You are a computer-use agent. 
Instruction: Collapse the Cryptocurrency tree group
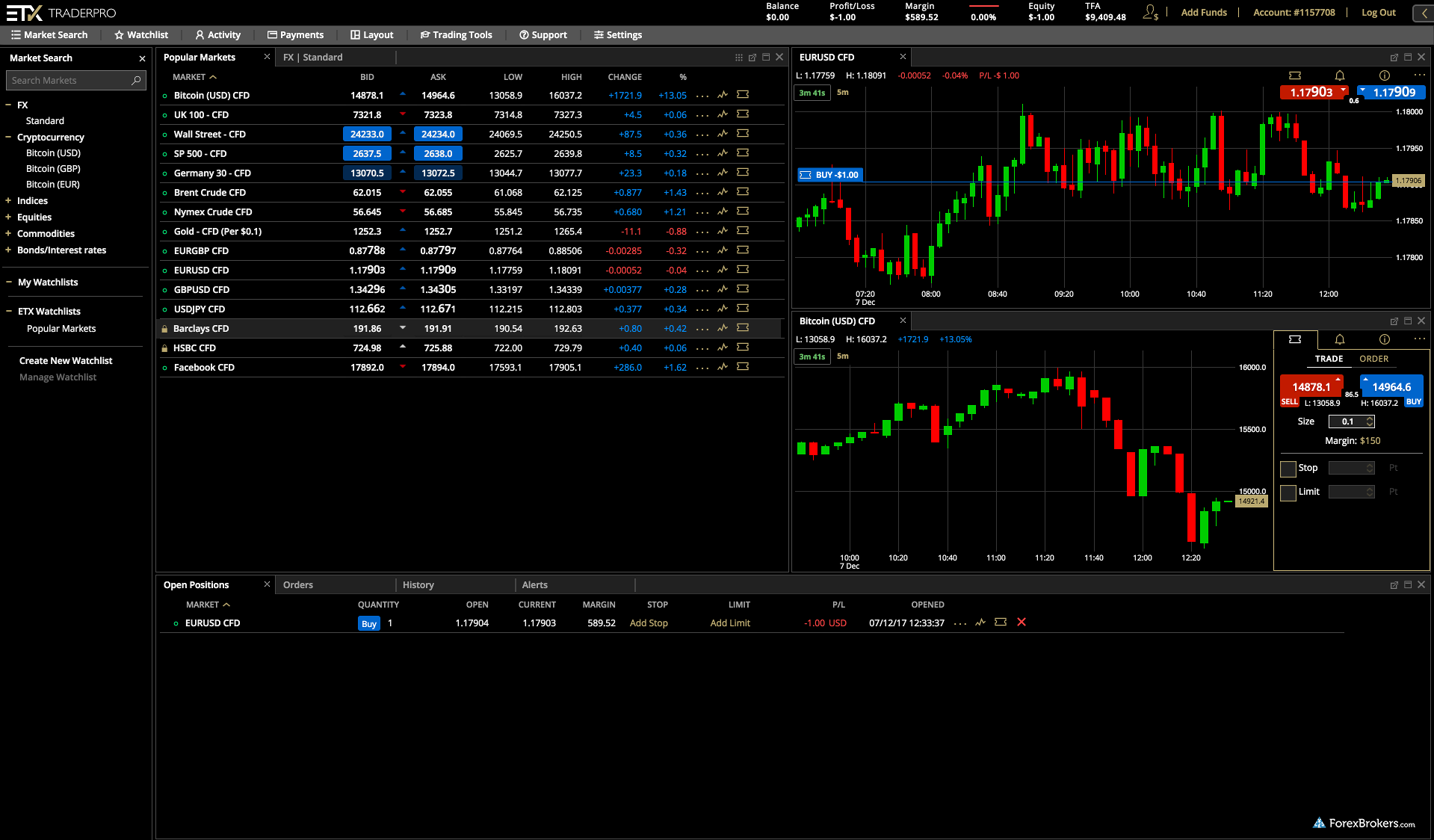pyautogui.click(x=8, y=138)
